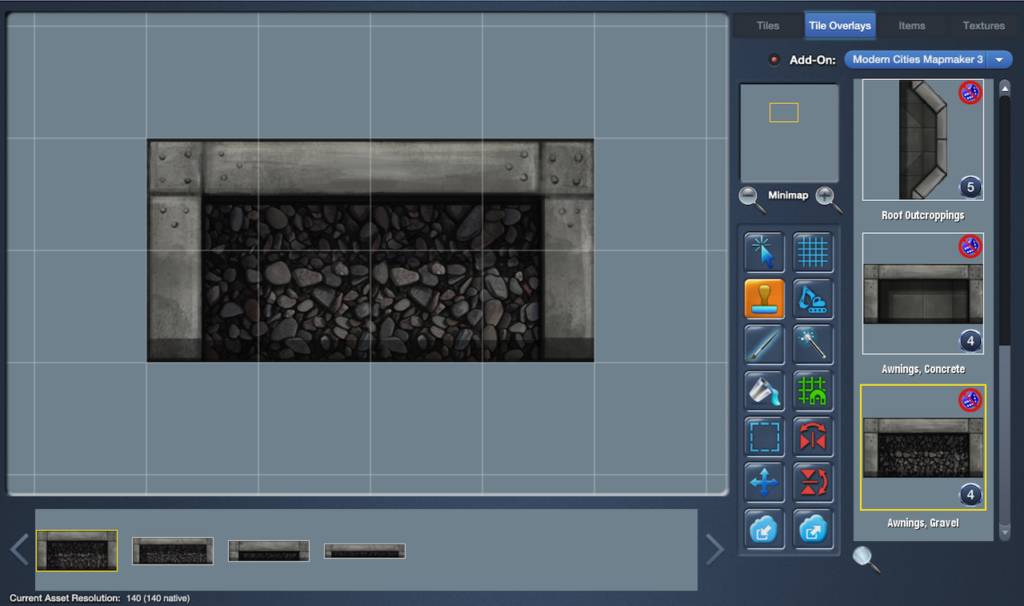Toggle the grid display tool
The width and height of the screenshot is (1024, 606).
pyautogui.click(x=813, y=253)
